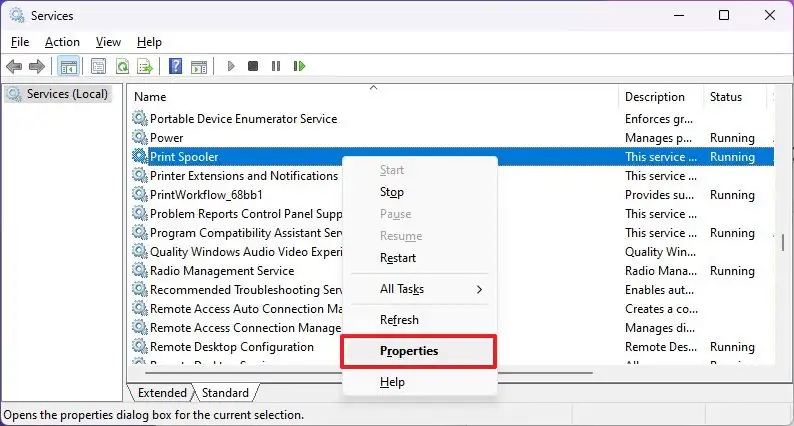Click gear icon beside Remote Desktop Configuration

tap(140, 346)
